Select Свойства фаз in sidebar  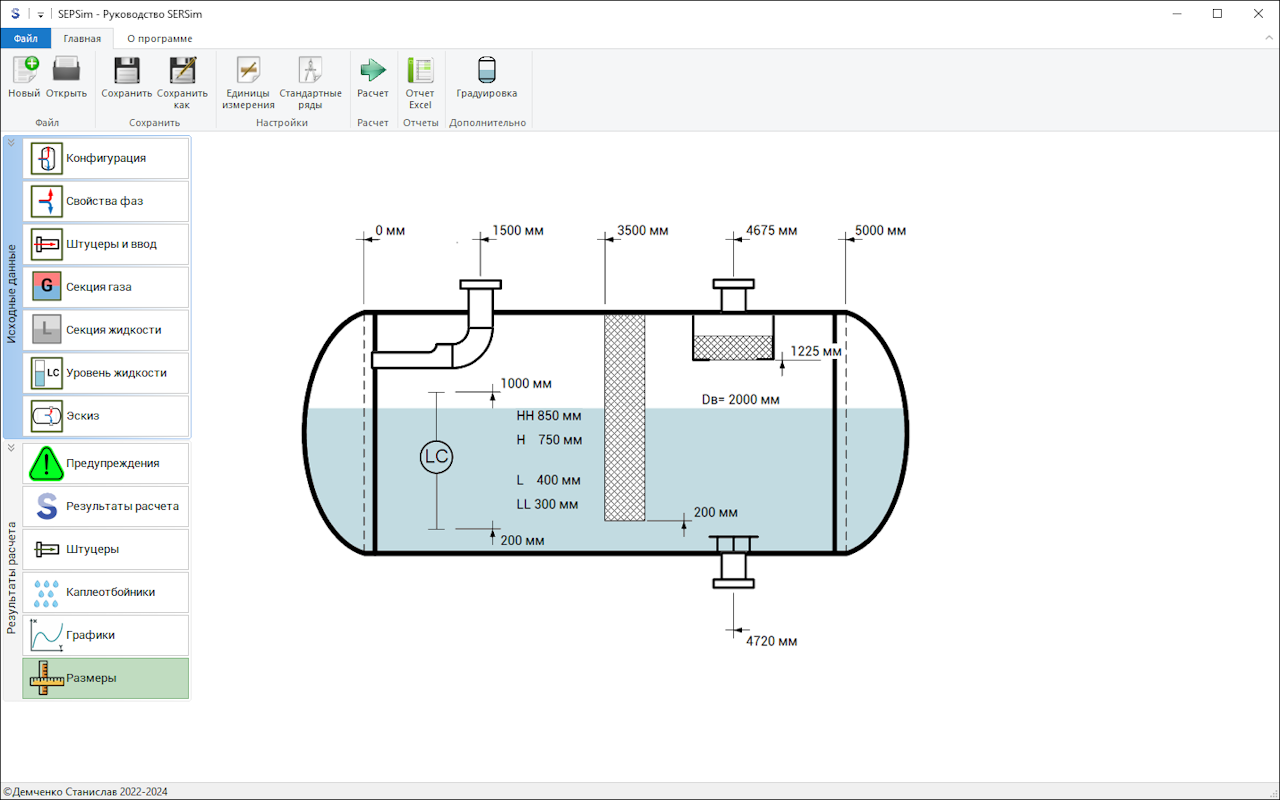tap(106, 201)
